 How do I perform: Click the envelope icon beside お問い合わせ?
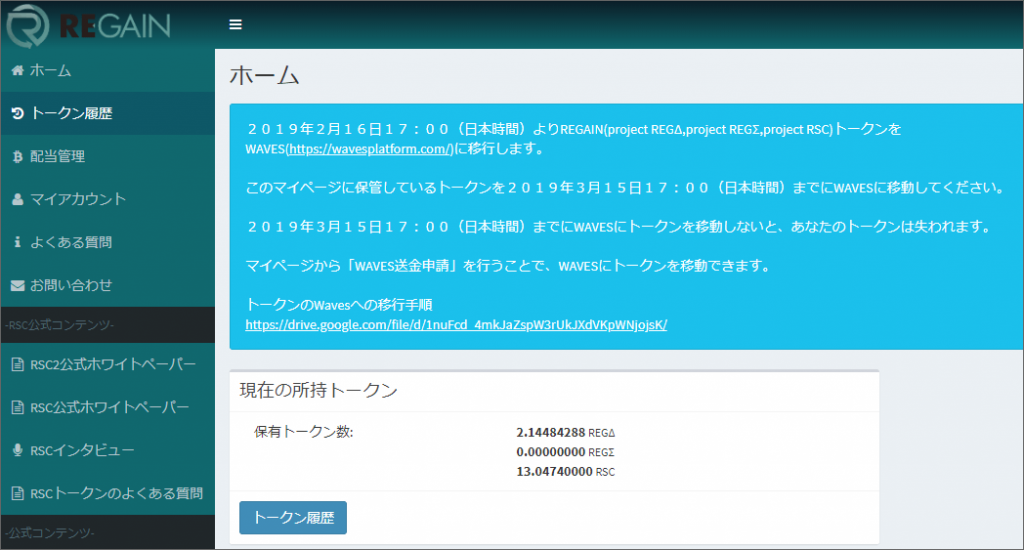point(18,285)
